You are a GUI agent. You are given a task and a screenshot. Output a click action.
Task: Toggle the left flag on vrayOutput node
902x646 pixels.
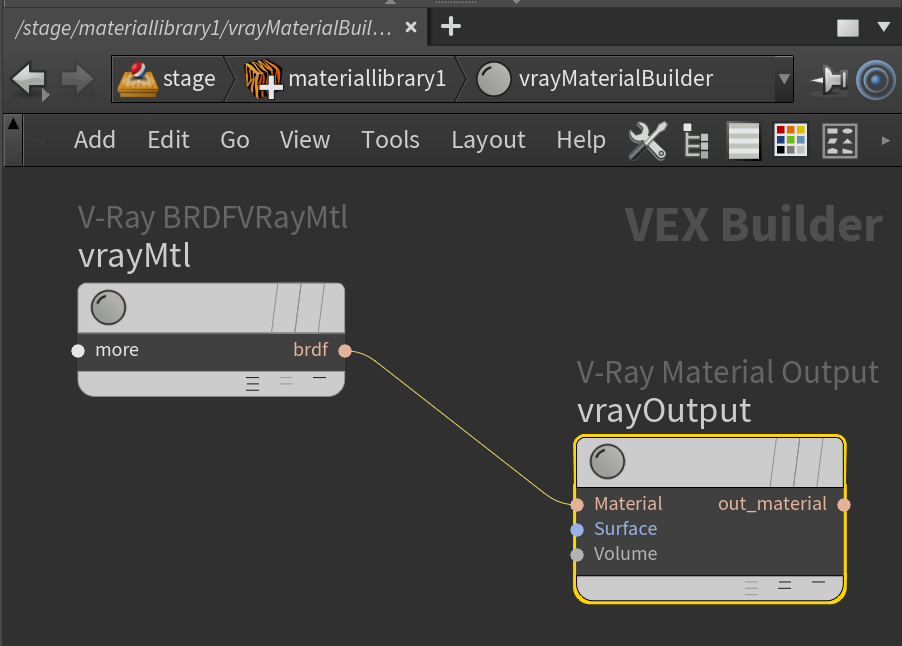785,461
